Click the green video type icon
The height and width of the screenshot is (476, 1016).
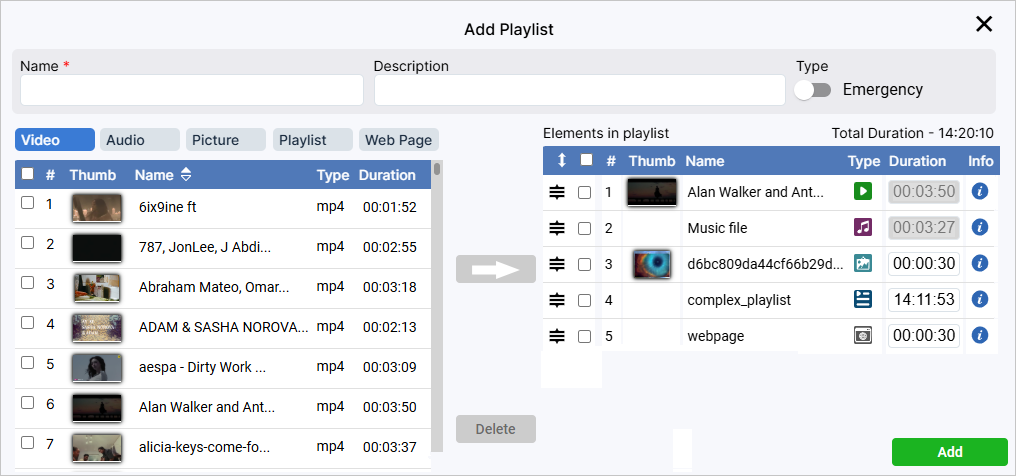(862, 191)
